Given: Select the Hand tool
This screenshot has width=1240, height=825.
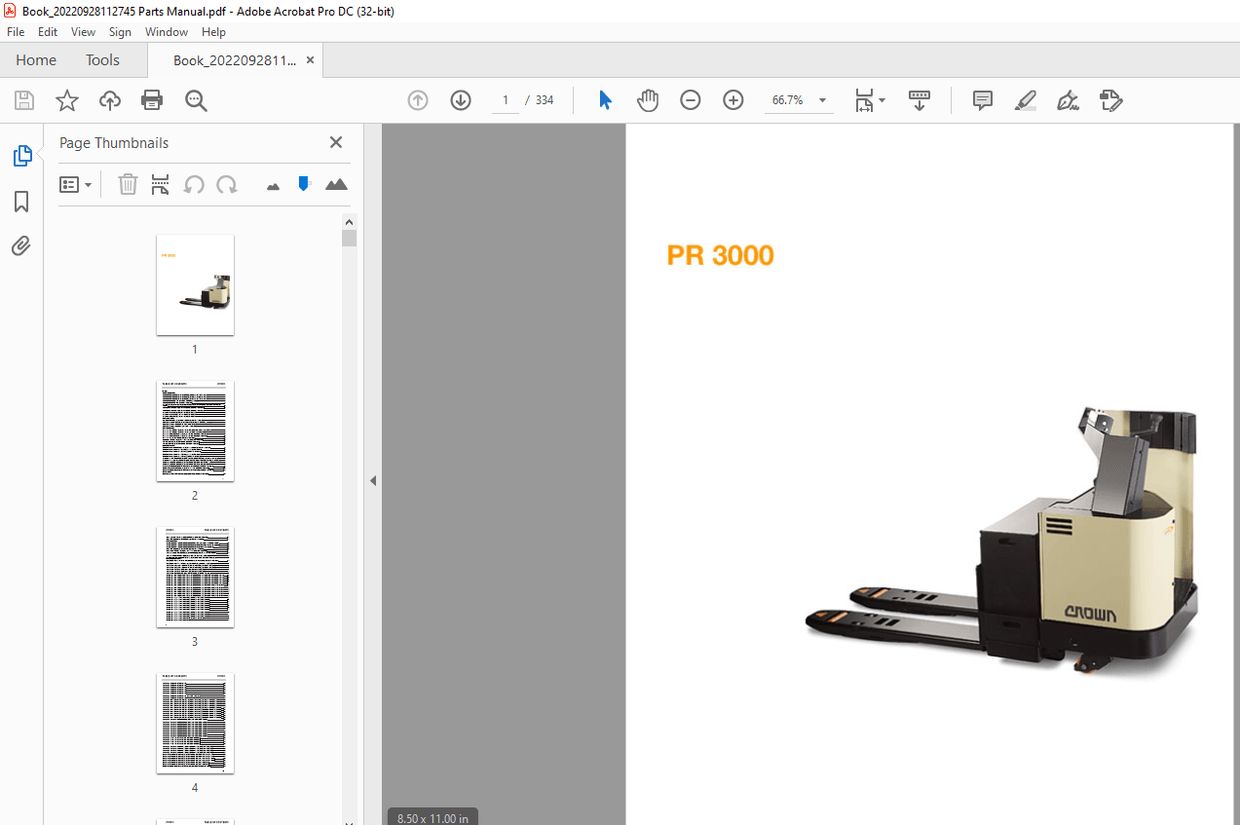Looking at the screenshot, I should (647, 100).
